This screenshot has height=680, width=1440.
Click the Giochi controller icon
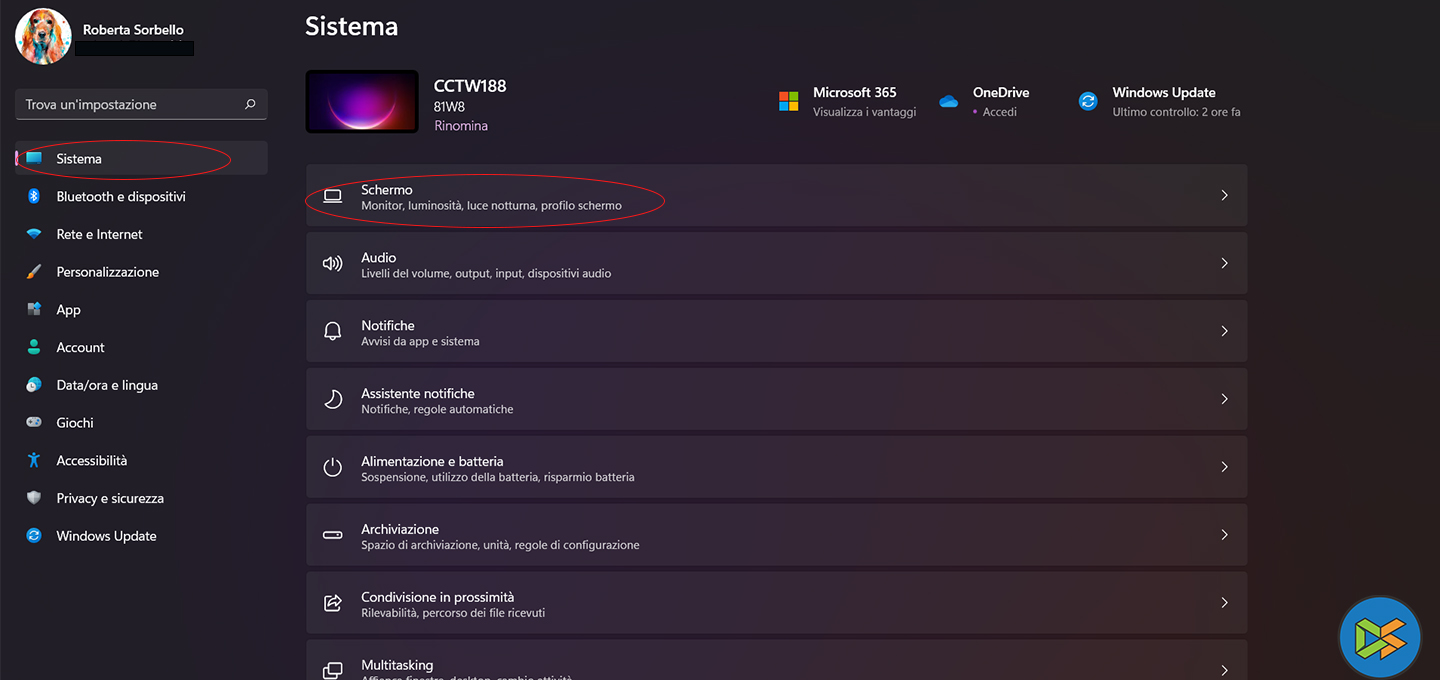tap(34, 423)
